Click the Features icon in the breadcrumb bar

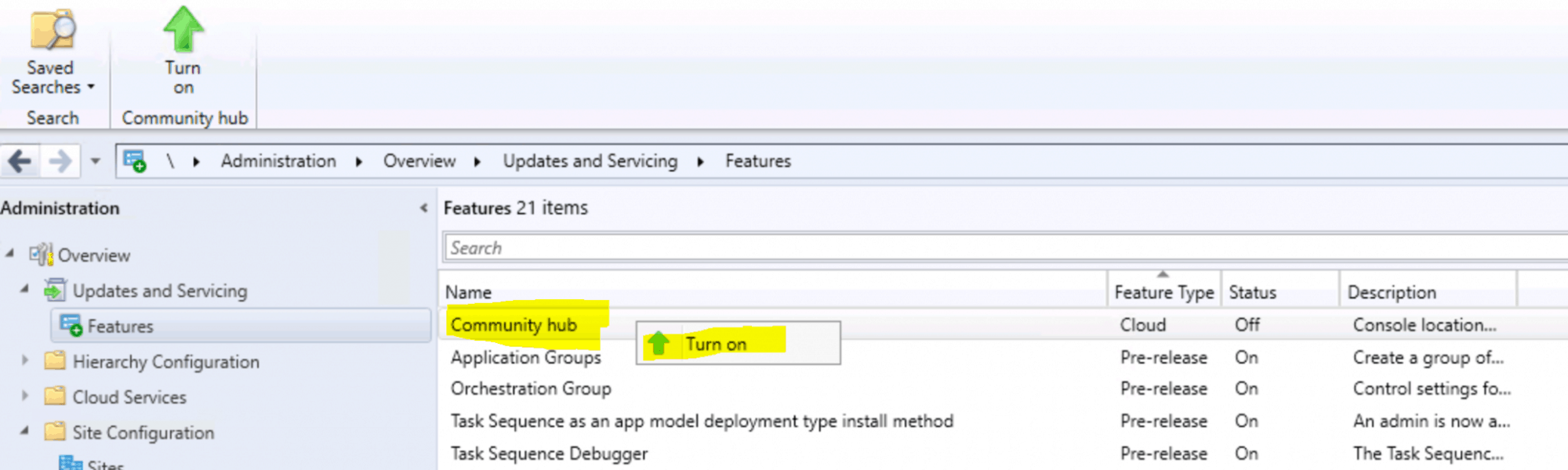pyautogui.click(x=135, y=161)
